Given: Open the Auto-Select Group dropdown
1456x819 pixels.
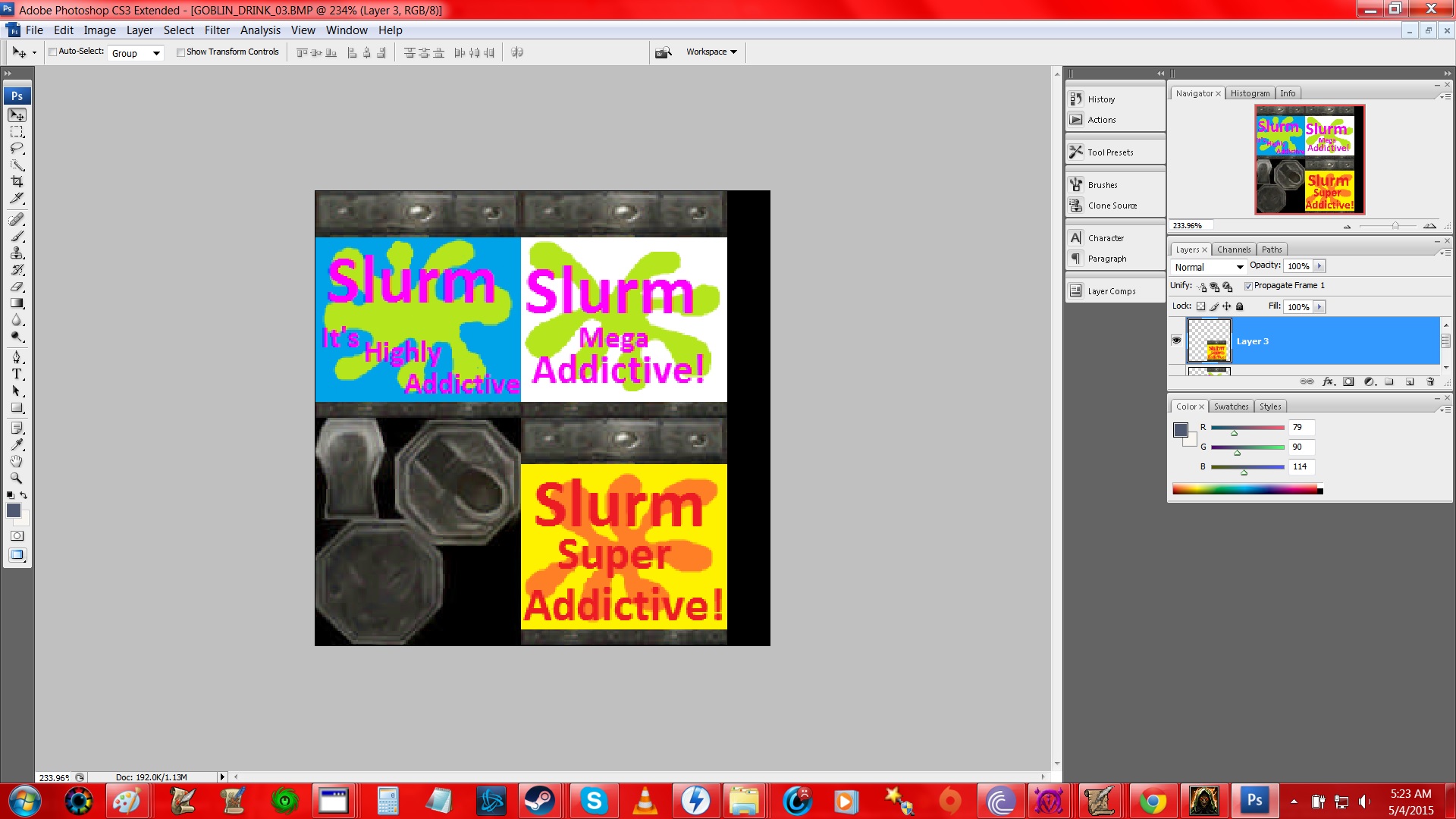Looking at the screenshot, I should 136,53.
